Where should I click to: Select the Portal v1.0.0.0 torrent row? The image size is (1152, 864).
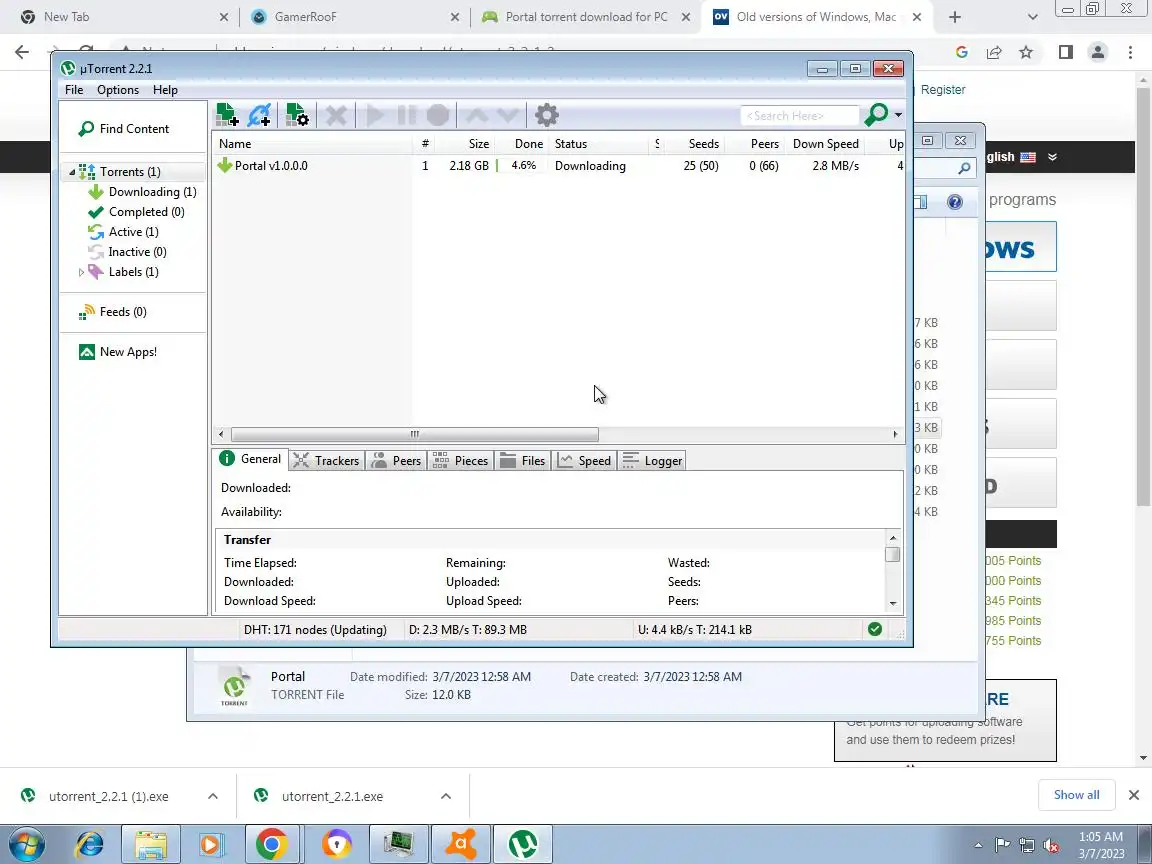pyautogui.click(x=558, y=166)
